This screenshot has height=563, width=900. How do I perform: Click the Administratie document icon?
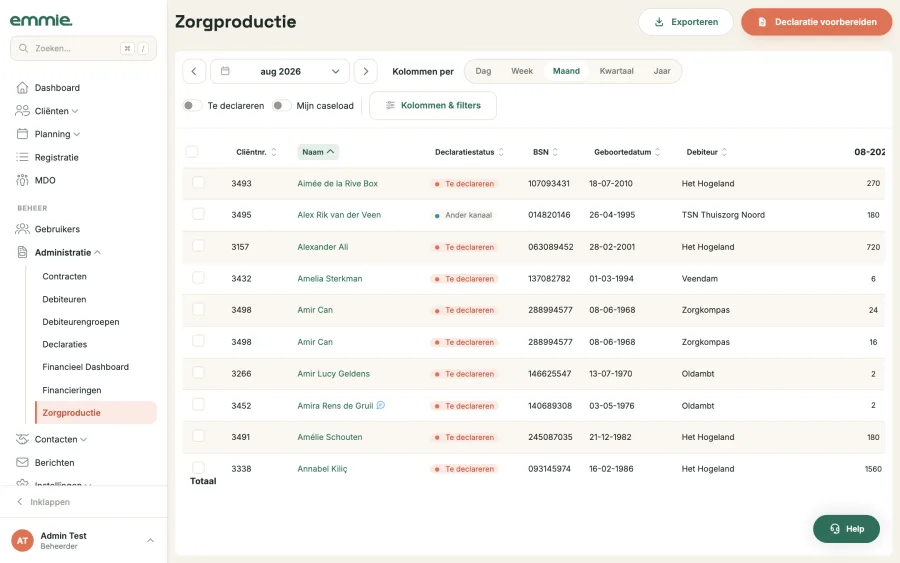pyautogui.click(x=22, y=252)
